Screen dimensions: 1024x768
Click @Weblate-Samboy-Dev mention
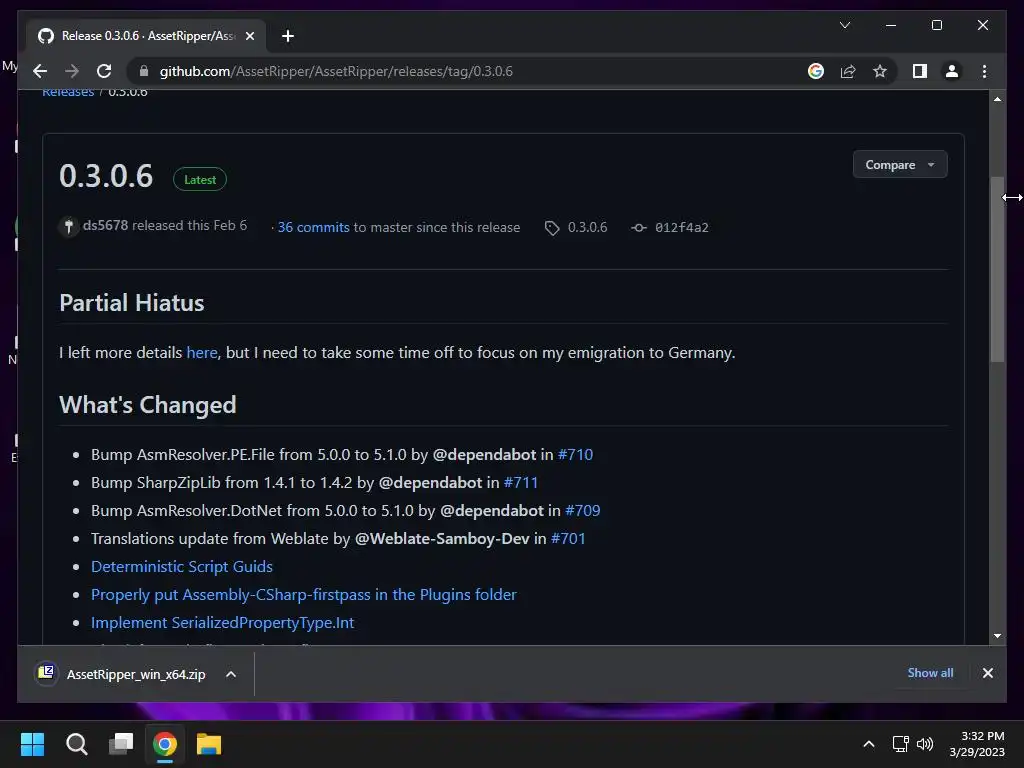441,539
